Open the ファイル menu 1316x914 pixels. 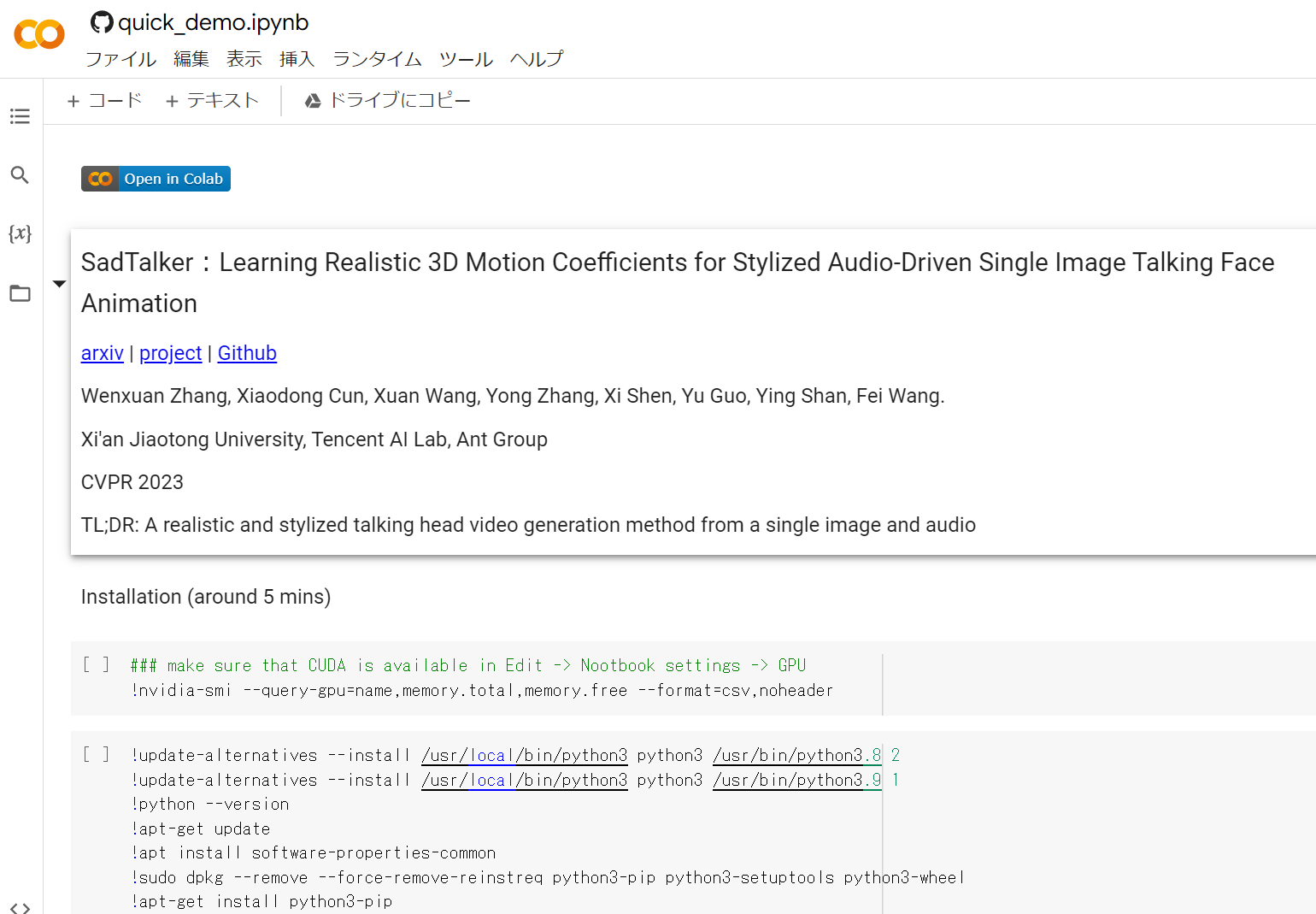click(x=120, y=59)
